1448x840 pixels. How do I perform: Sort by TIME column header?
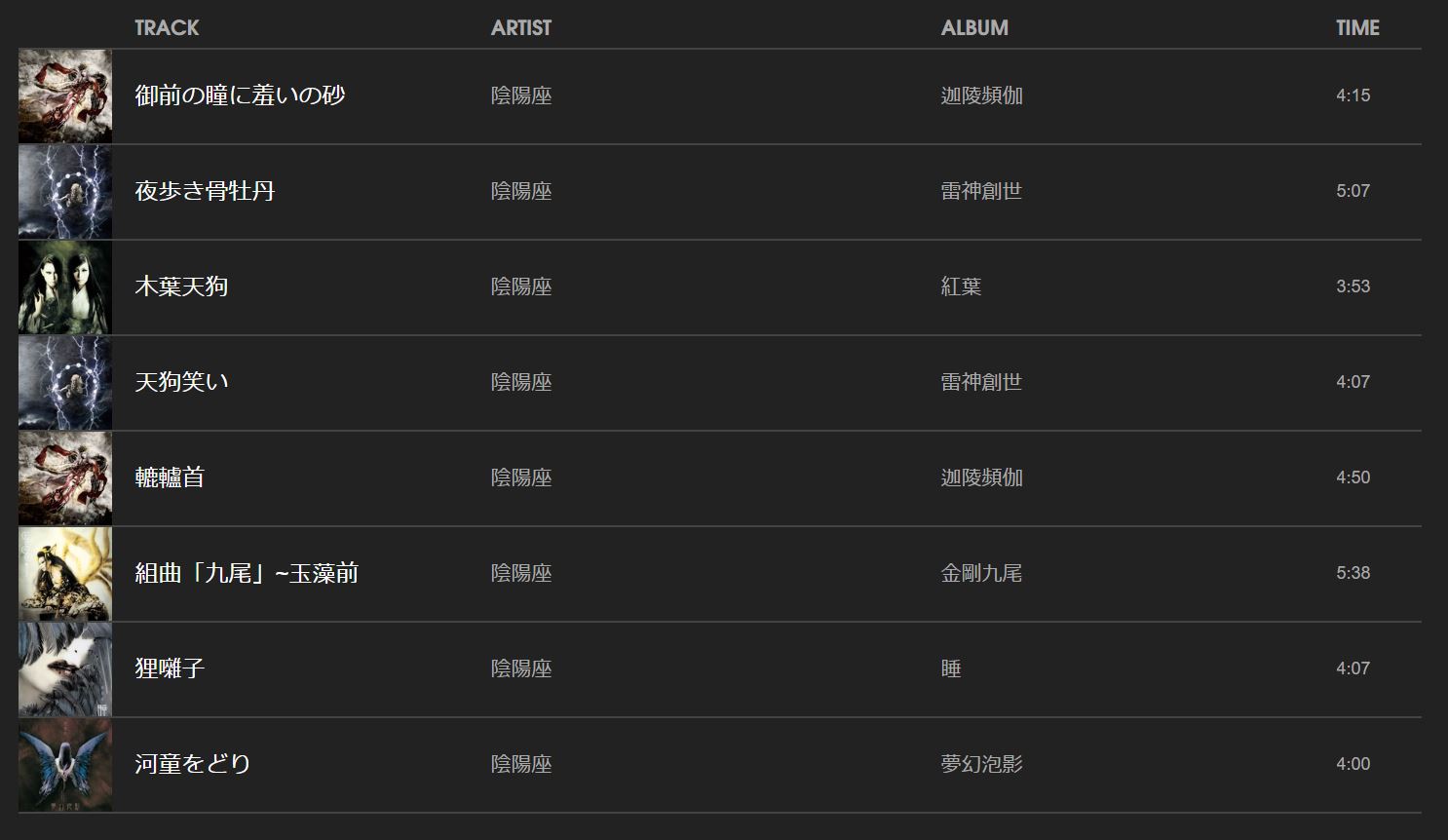point(1357,28)
